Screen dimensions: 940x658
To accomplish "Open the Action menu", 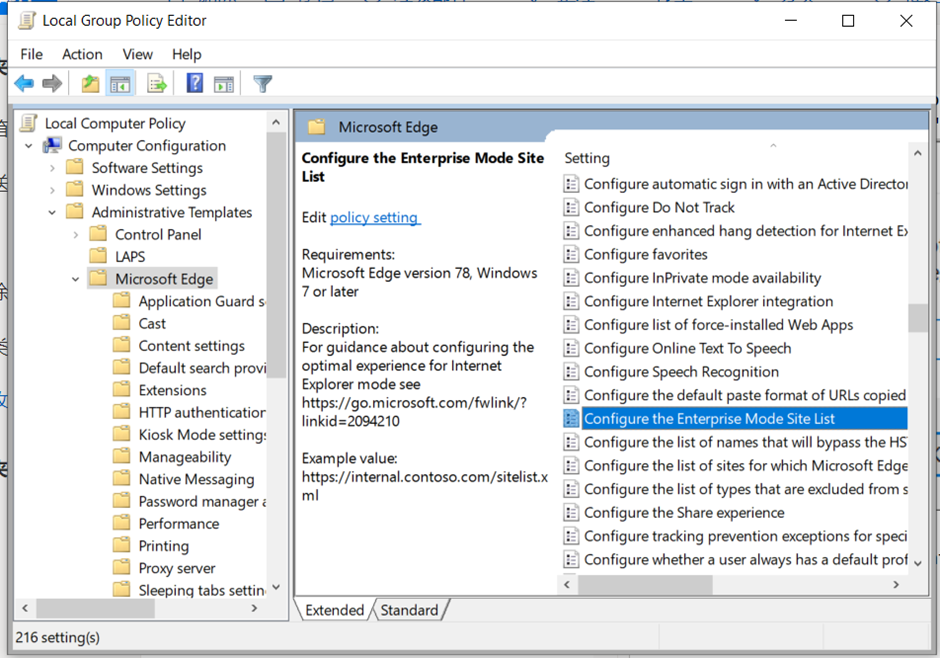I will (x=82, y=54).
